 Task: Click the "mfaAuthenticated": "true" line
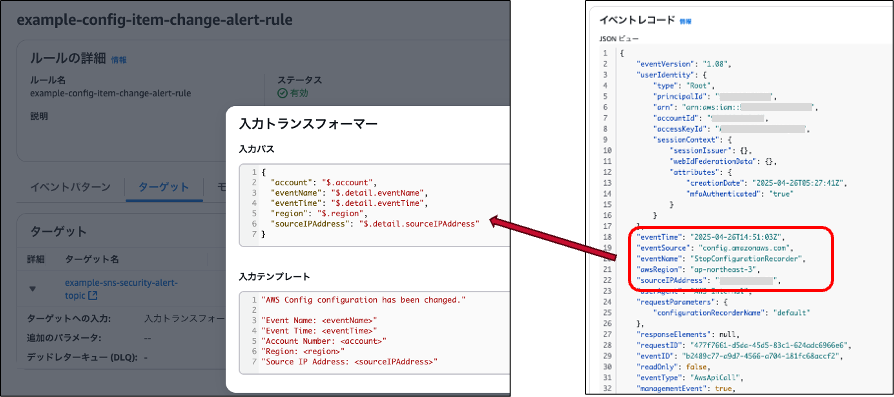pos(741,193)
